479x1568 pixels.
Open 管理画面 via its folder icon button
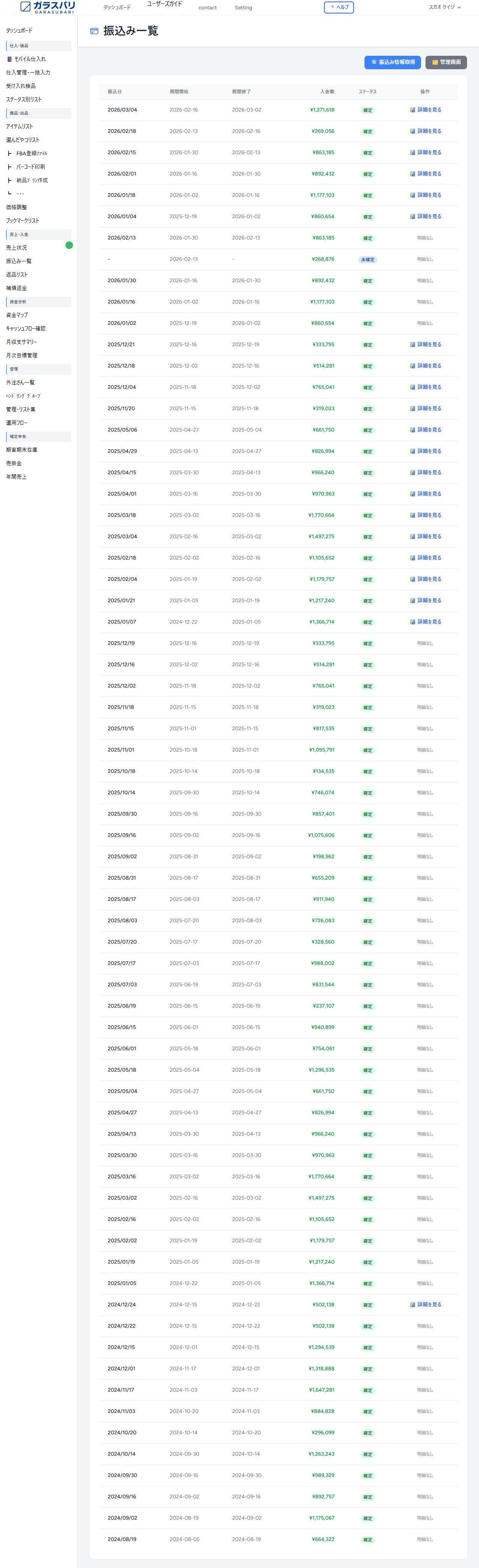coord(435,62)
